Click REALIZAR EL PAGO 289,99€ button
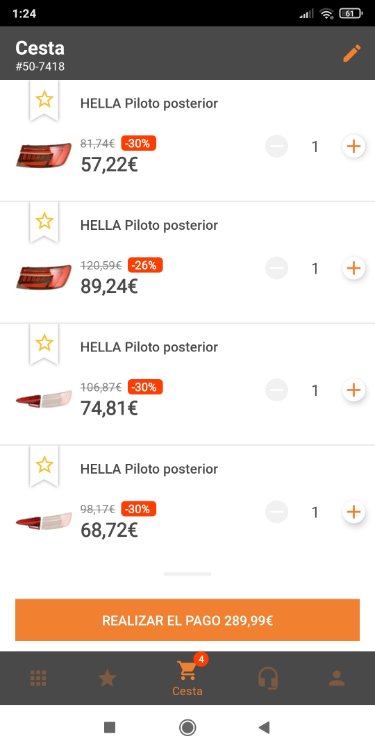 pos(188,620)
